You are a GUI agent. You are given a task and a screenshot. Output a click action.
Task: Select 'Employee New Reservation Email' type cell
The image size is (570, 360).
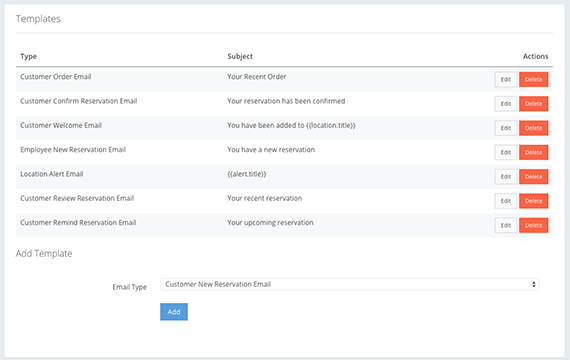tap(73, 150)
